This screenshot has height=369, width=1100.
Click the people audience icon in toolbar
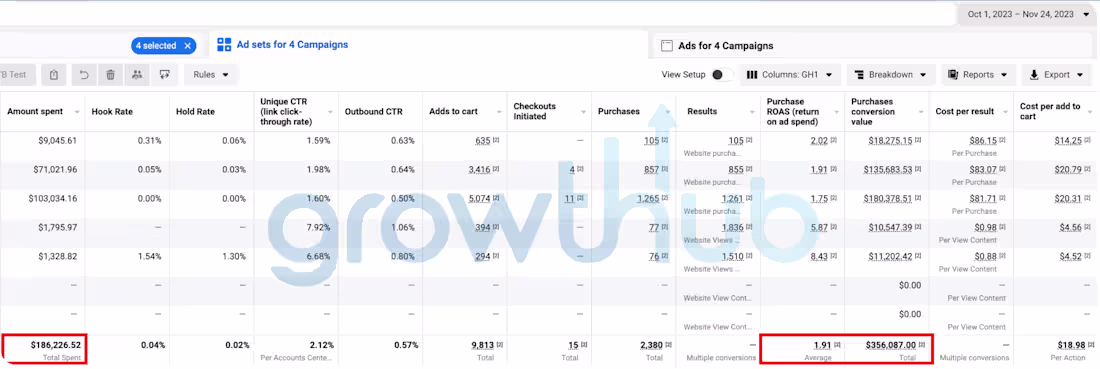click(138, 74)
